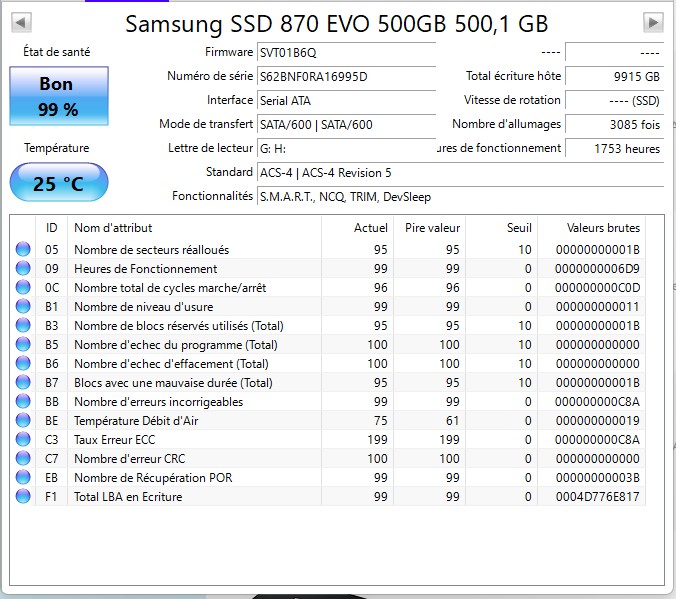Click the Standard field ACS-4 Revision 5
The height and width of the screenshot is (599, 676).
pyautogui.click(x=460, y=173)
